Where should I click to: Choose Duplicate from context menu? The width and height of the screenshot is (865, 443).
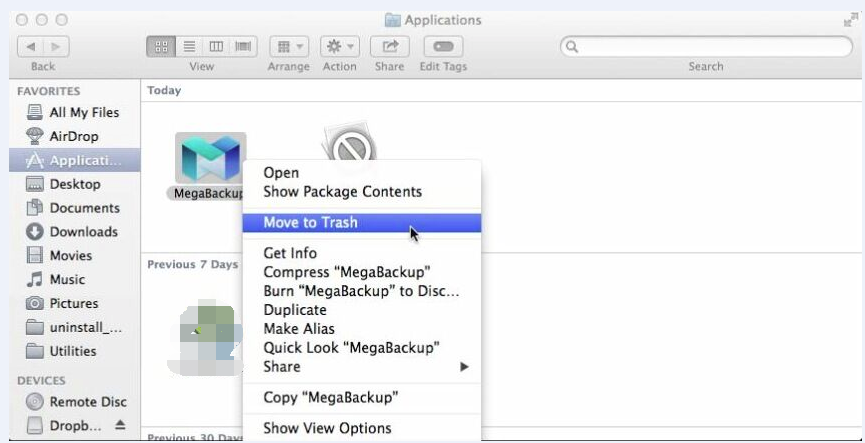coord(362,310)
